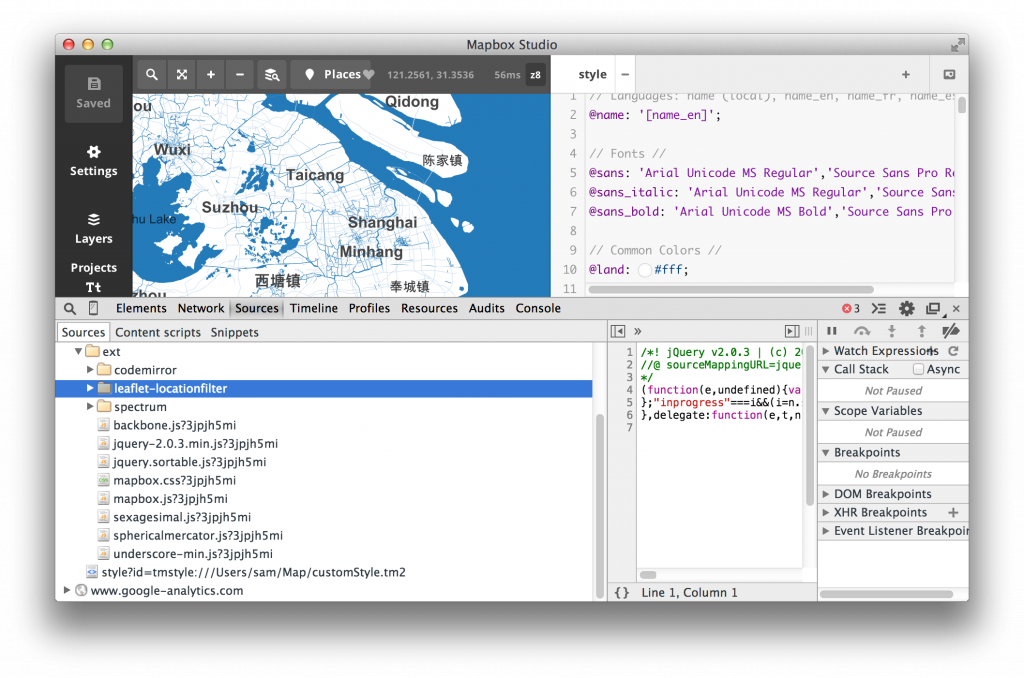Toggle fullscreen map view icon

(182, 74)
